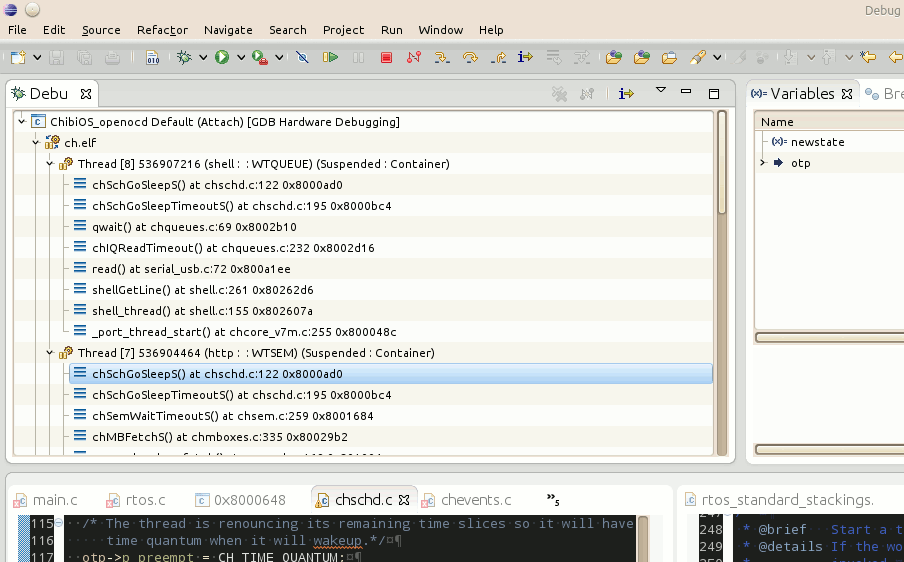The width and height of the screenshot is (904, 562).
Task: Click the Last Edit Location icon
Action: tap(868, 57)
